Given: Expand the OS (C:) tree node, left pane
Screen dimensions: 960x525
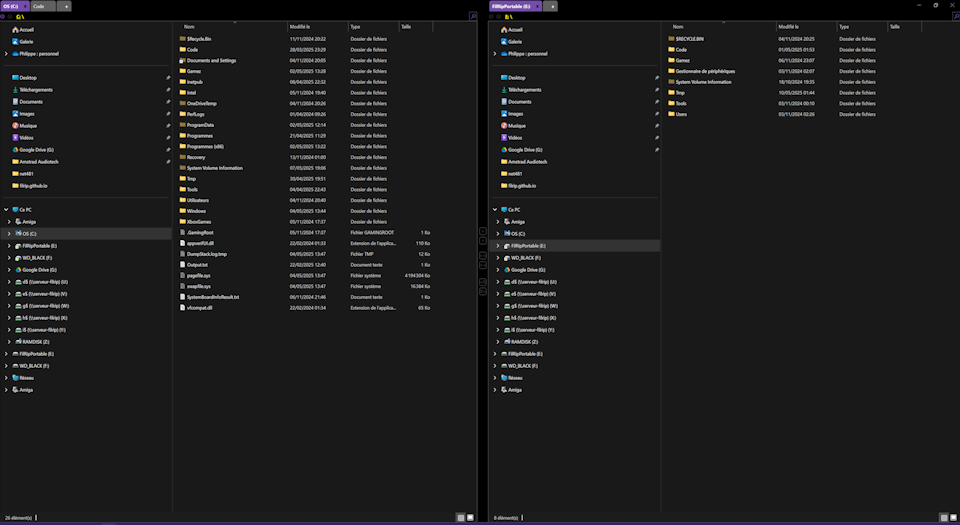Looking at the screenshot, I should coord(8,233).
